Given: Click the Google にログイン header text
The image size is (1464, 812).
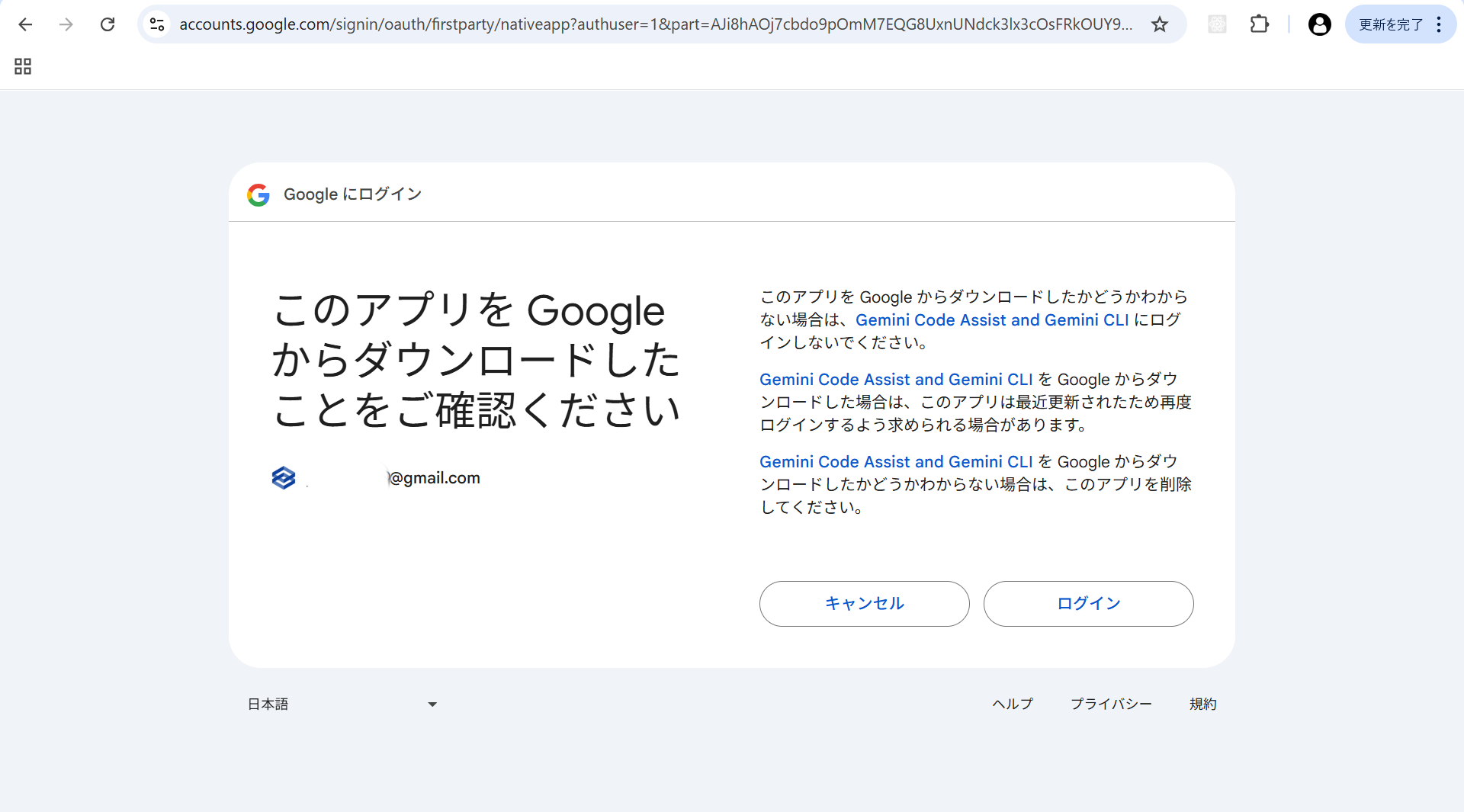Looking at the screenshot, I should point(352,194).
